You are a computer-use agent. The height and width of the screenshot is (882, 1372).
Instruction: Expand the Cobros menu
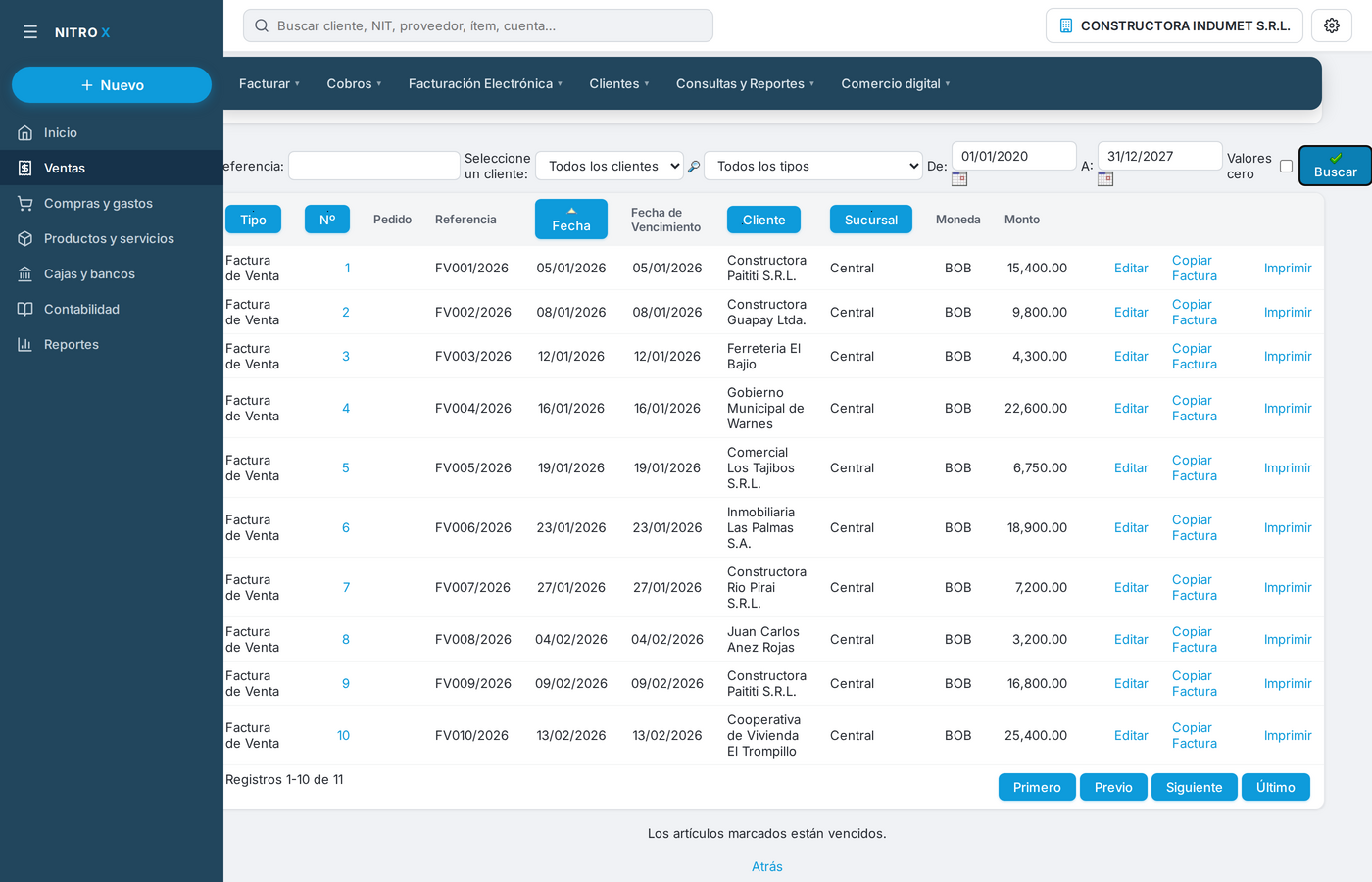[x=354, y=83]
